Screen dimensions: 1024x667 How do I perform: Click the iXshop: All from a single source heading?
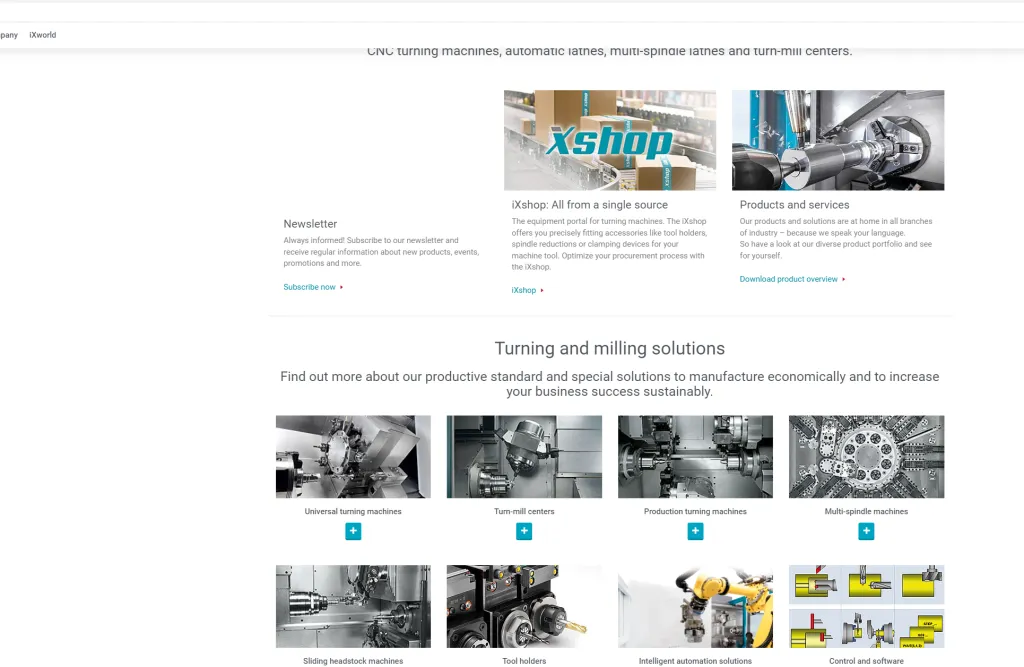590,204
